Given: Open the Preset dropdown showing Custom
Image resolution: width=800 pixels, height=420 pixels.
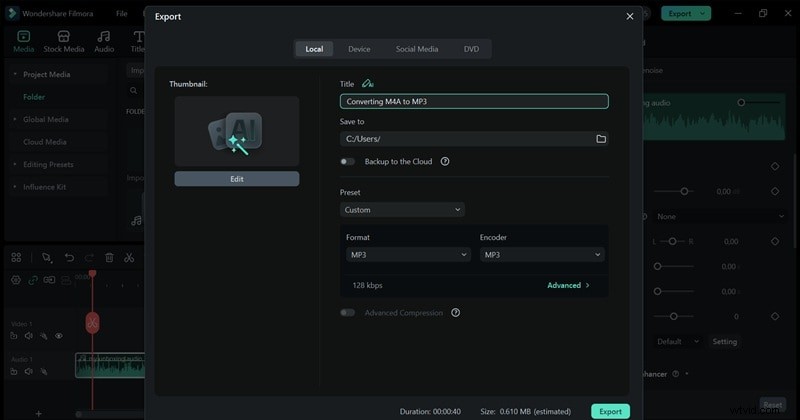Looking at the screenshot, I should 402,210.
